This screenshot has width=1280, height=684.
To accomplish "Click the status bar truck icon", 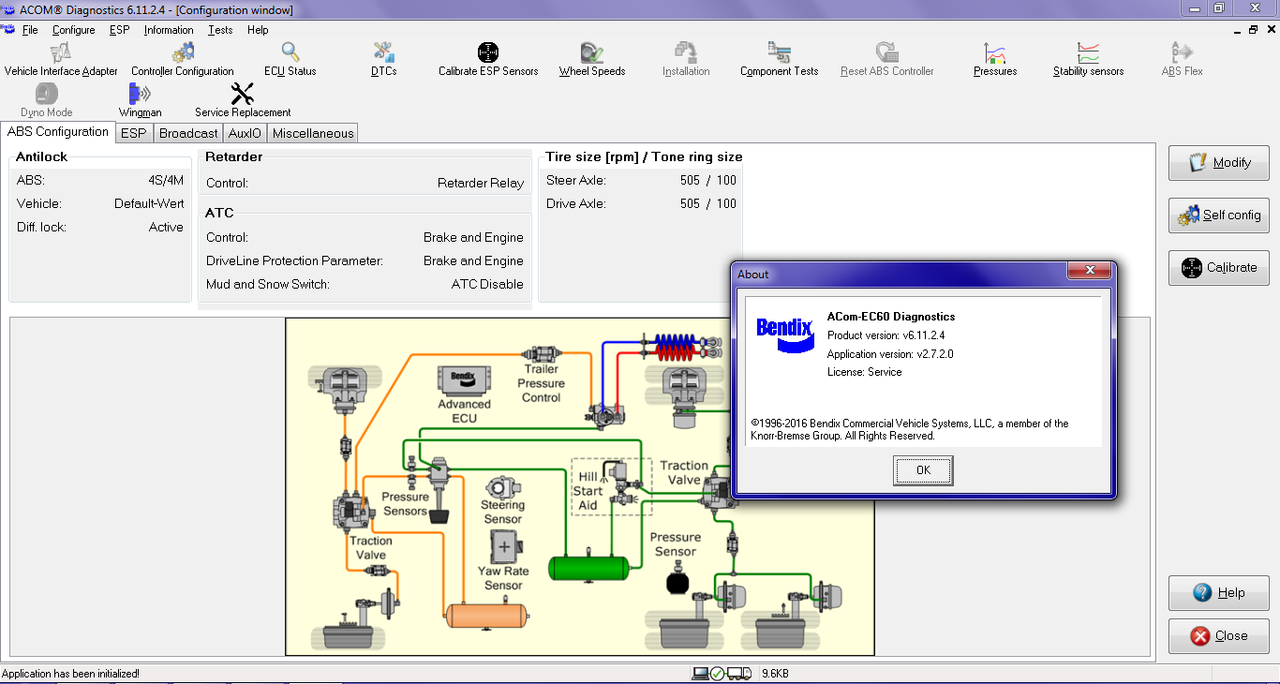I will coord(739,674).
